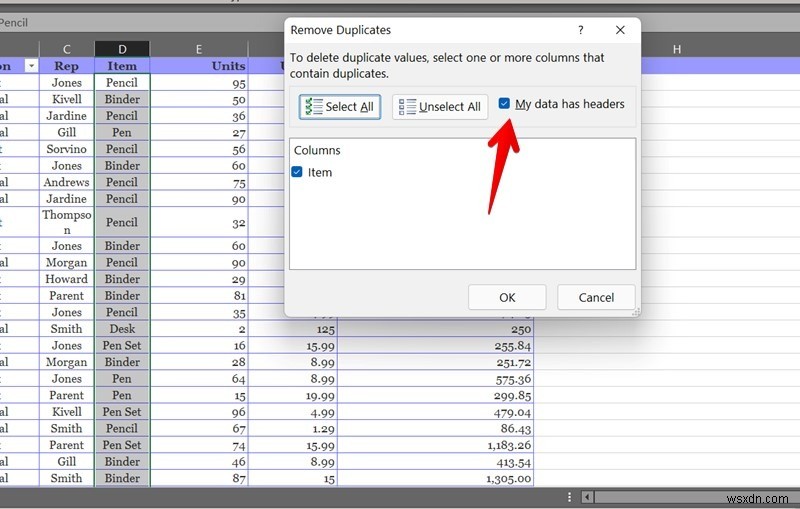Select the cell with value 125
This screenshot has height=509, width=800.
click(293, 329)
